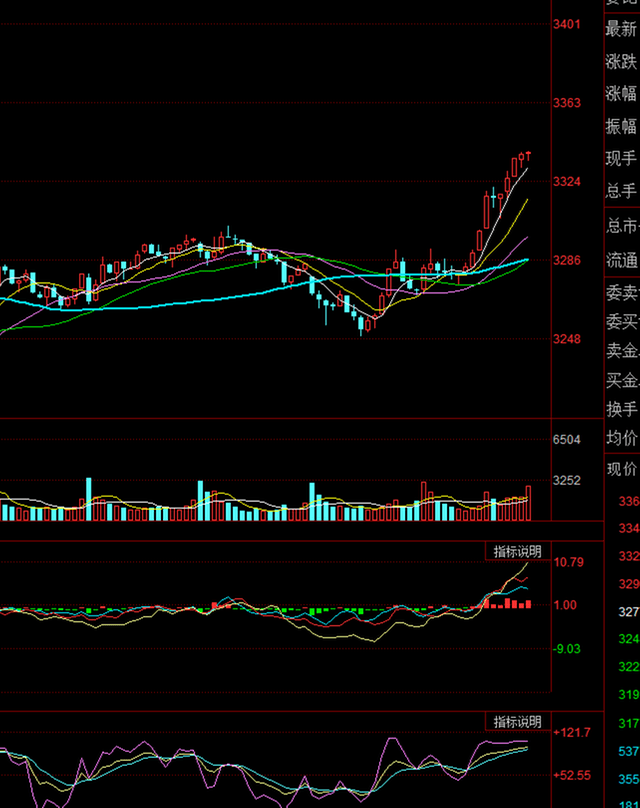Image resolution: width=640 pixels, height=808 pixels.
Task: Click the 委卖 label in order panel
Action: 621,293
